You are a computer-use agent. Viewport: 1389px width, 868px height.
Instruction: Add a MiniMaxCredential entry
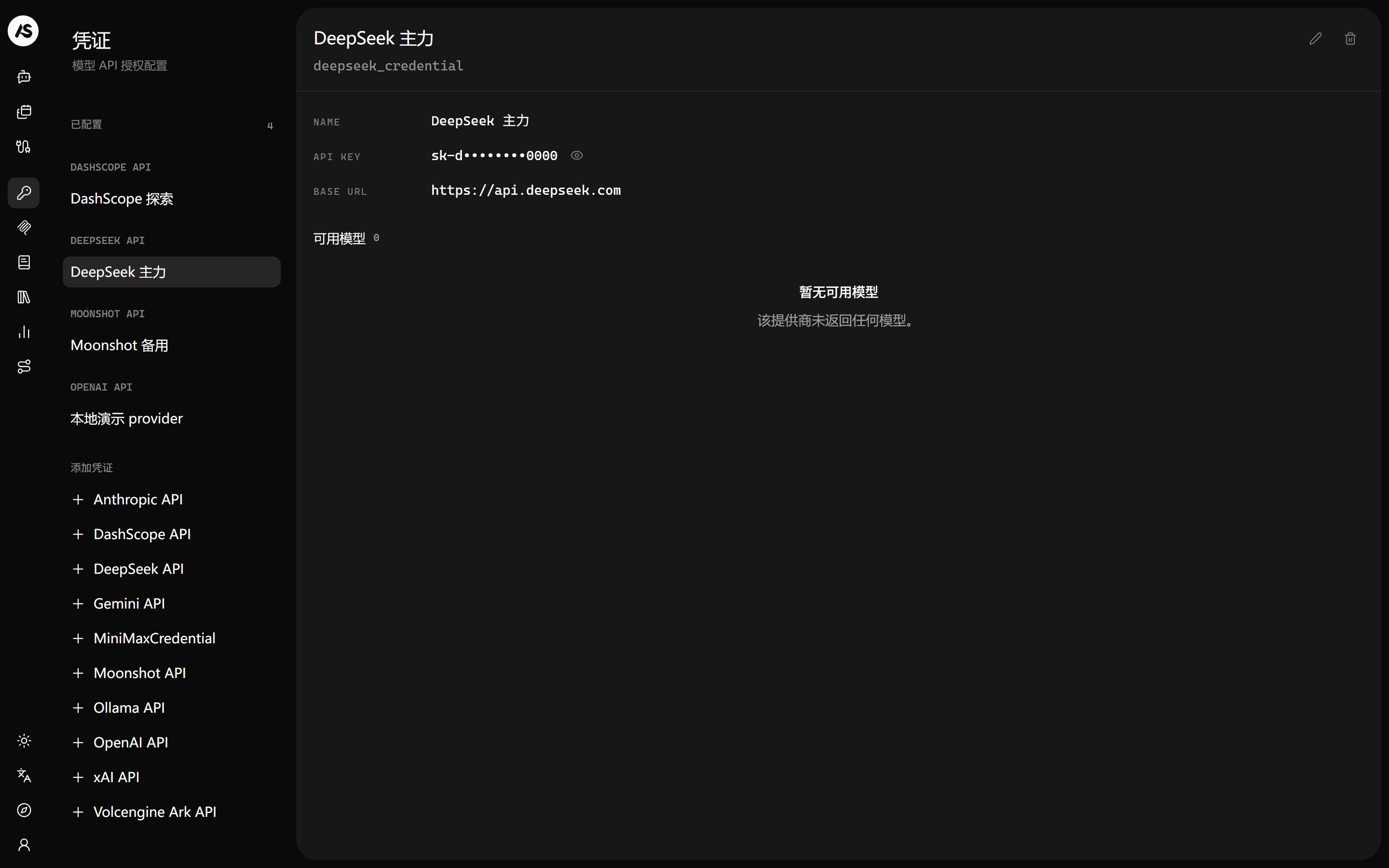tap(172, 639)
